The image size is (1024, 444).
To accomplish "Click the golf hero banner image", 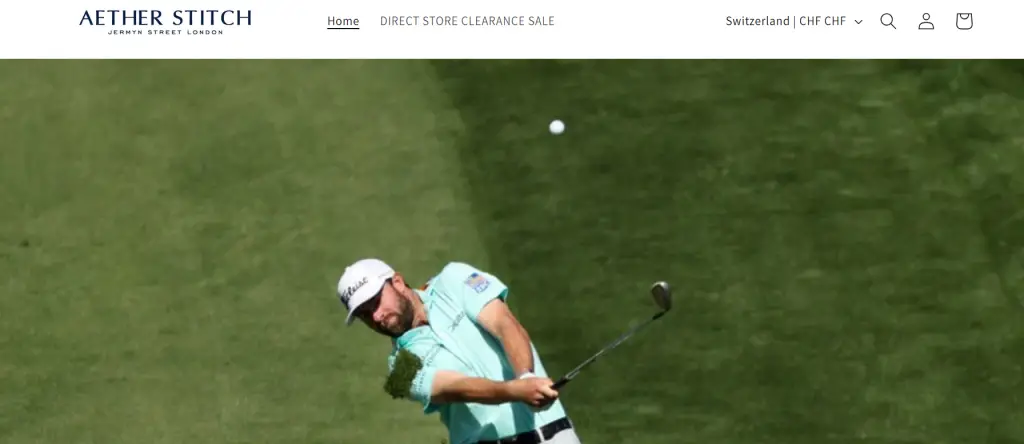I will coord(512,251).
